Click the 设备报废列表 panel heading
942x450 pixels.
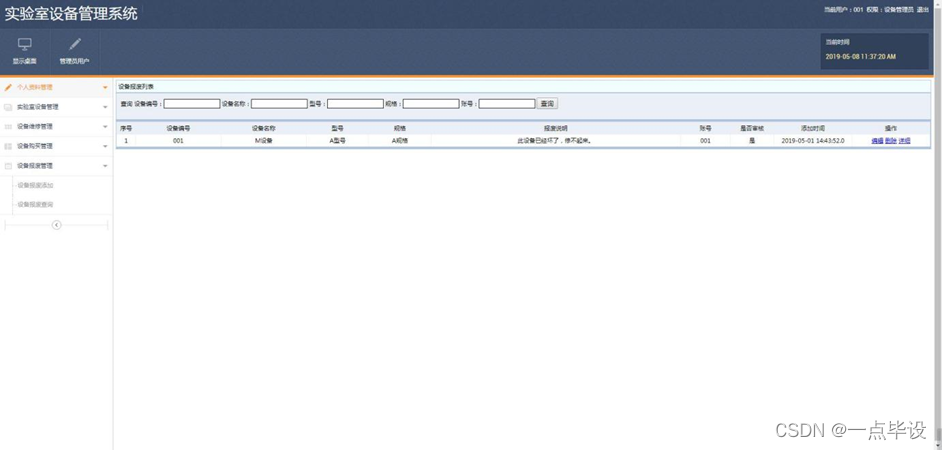tap(135, 87)
